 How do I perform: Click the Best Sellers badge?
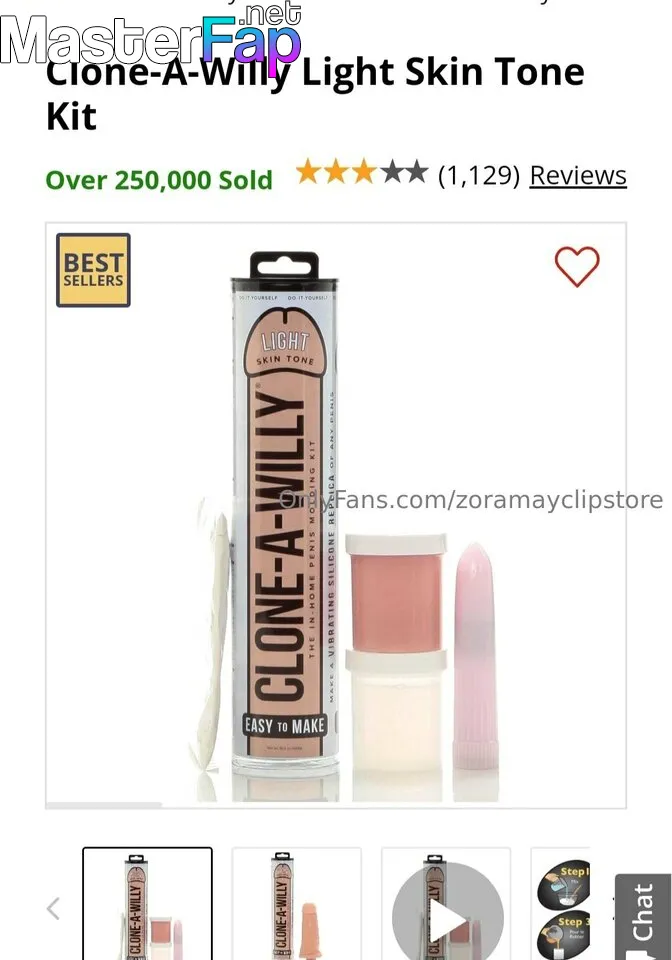93,270
